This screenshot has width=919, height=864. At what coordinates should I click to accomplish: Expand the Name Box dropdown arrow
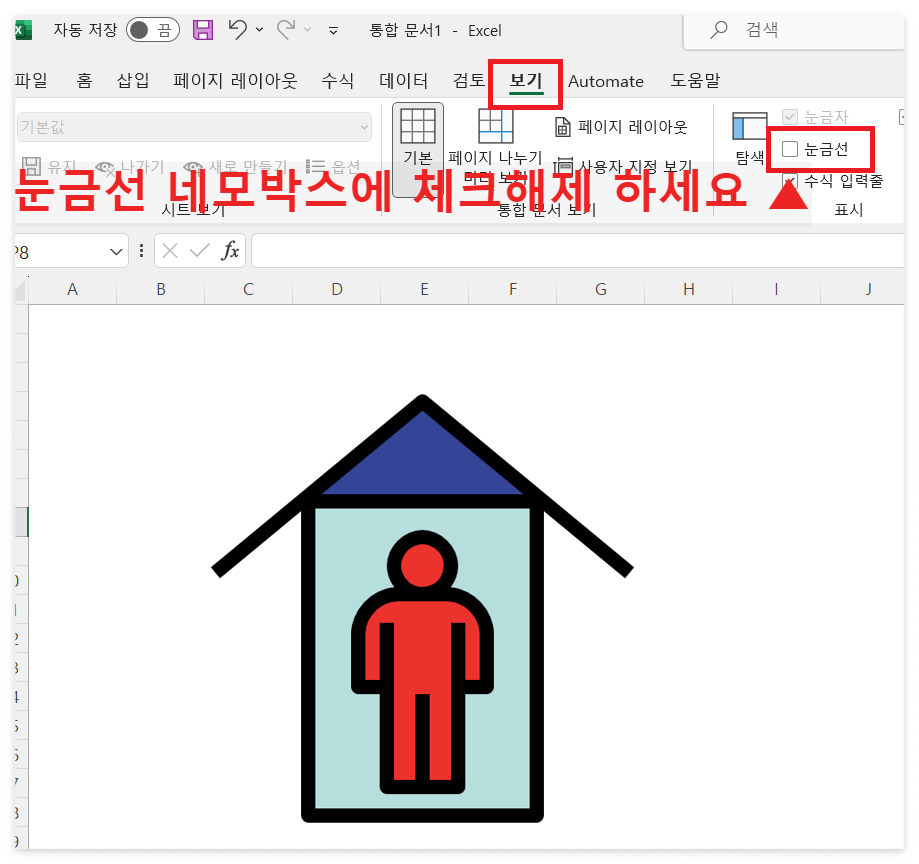tap(116, 252)
